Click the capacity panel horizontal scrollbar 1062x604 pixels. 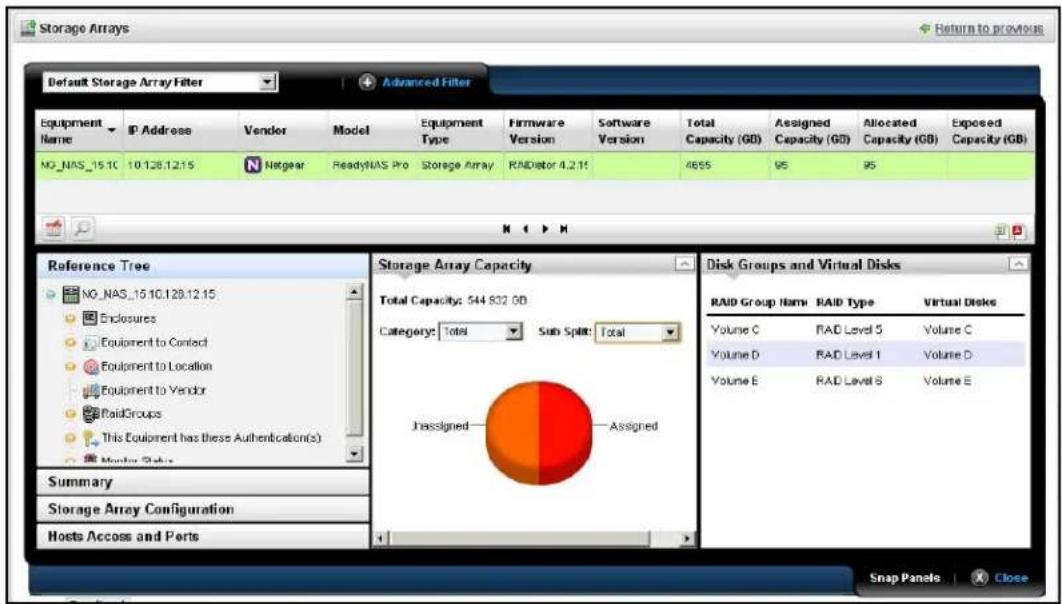tap(520, 538)
